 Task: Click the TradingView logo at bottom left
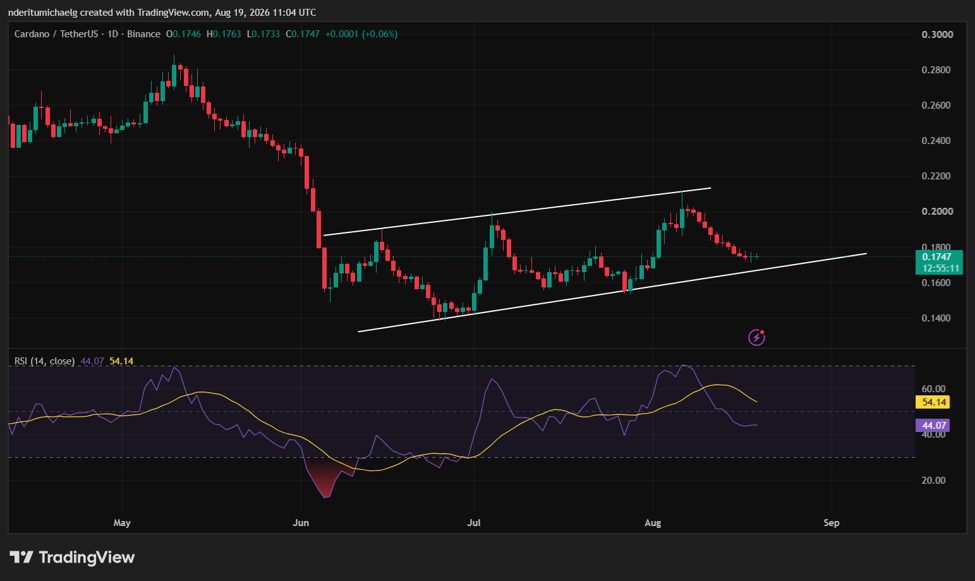pos(72,557)
